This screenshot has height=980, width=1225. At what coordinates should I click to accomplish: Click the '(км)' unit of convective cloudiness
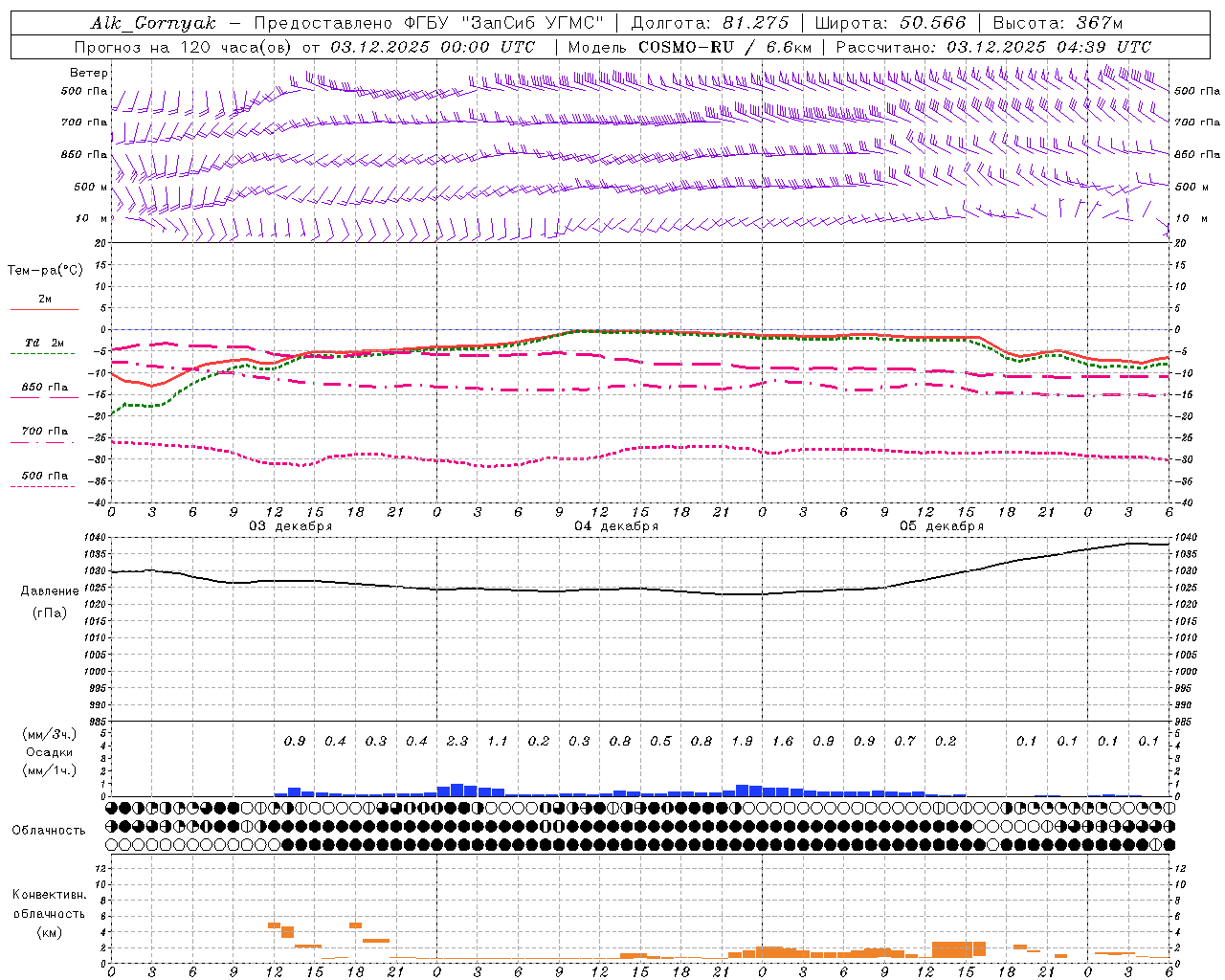point(50,932)
